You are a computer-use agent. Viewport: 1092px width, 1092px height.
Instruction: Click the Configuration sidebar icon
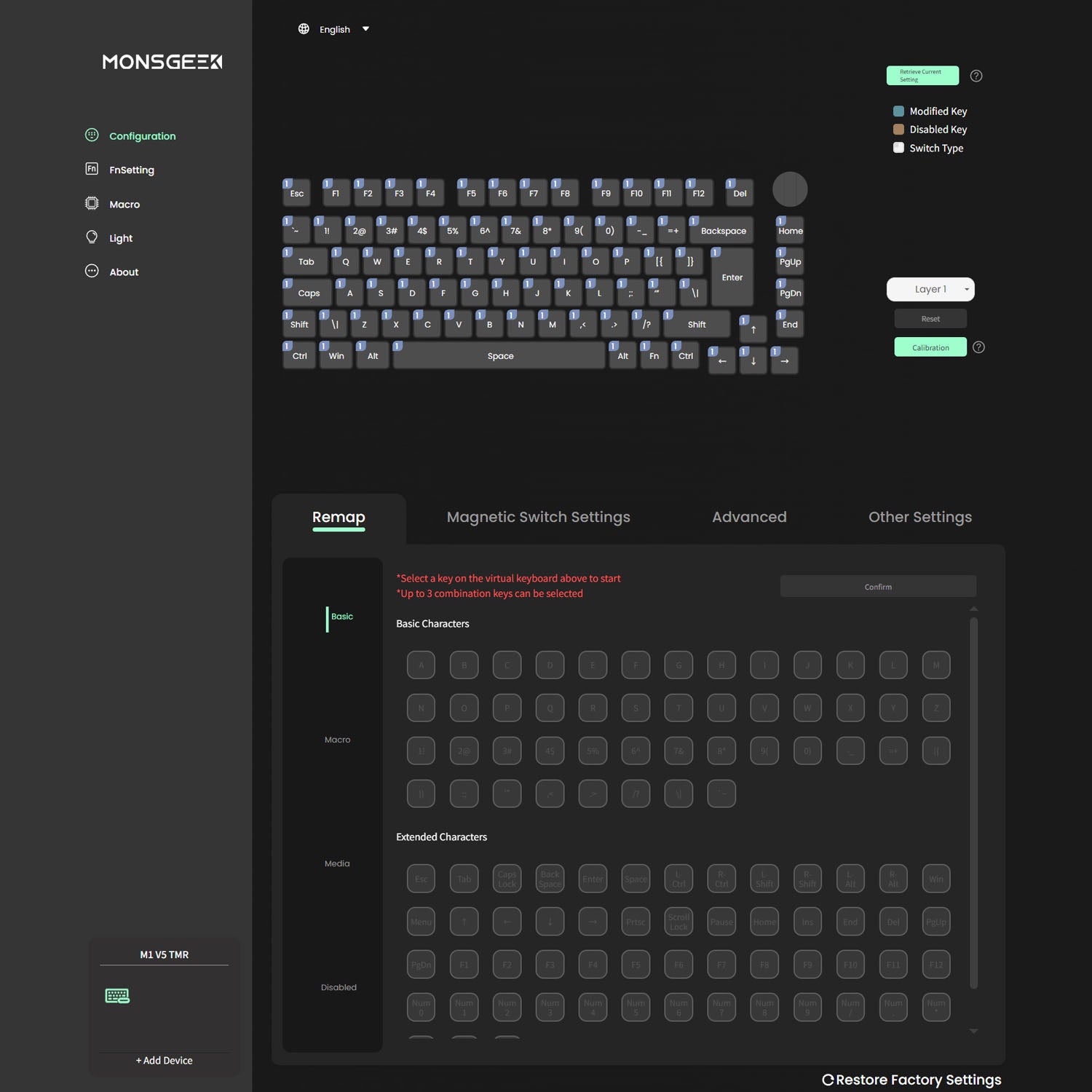coord(92,135)
